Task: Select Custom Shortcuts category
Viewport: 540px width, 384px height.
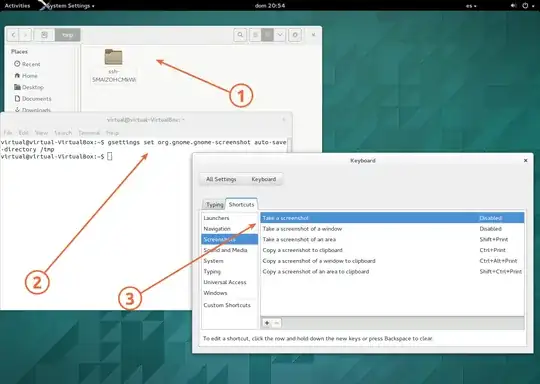Action: pyautogui.click(x=227, y=305)
